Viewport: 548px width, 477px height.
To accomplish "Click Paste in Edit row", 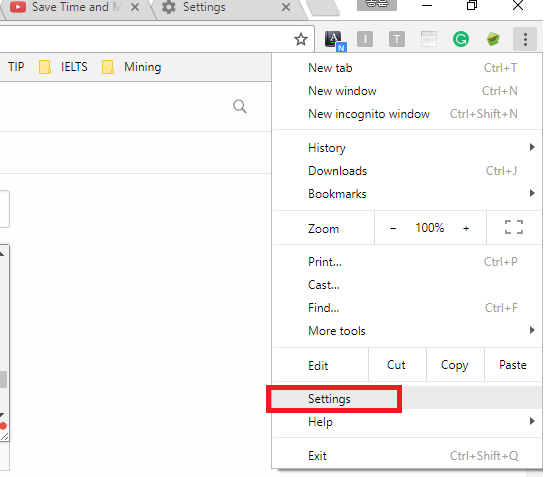I will pyautogui.click(x=513, y=365).
